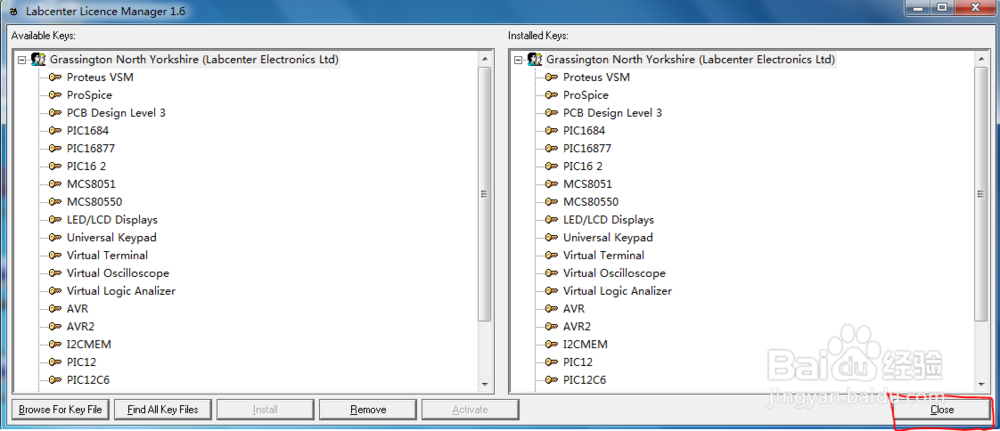The width and height of the screenshot is (1000, 431).
Task: Click key icon of Virtual Logic Analizer in Installed Keys
Action: point(551,291)
